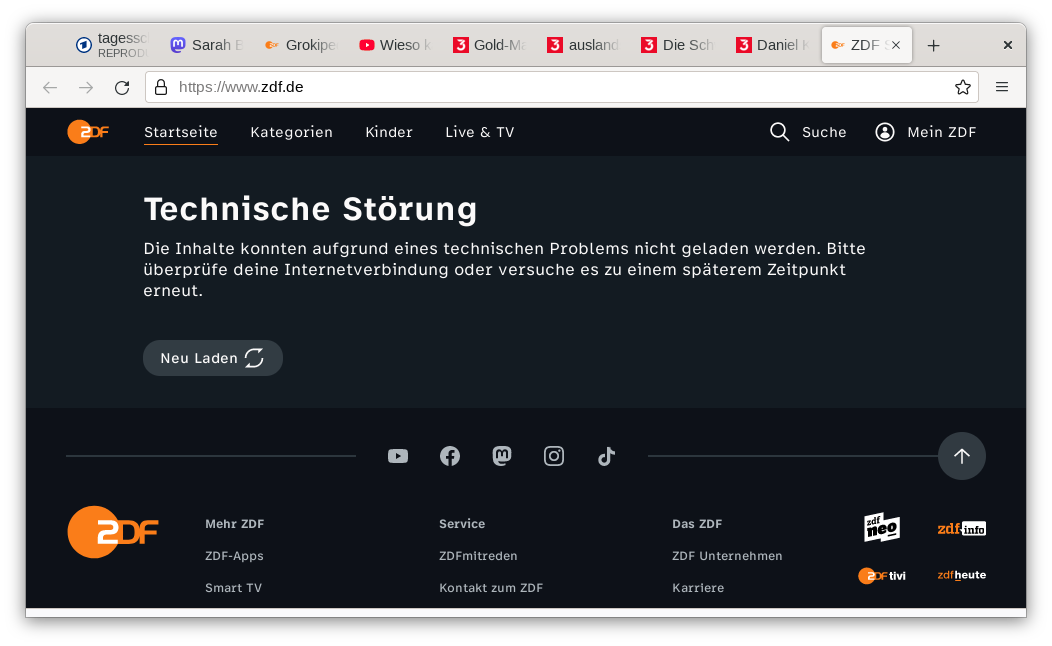Switch to the Wieso YouTube tab
Screen dimensions: 1052x646
394,45
